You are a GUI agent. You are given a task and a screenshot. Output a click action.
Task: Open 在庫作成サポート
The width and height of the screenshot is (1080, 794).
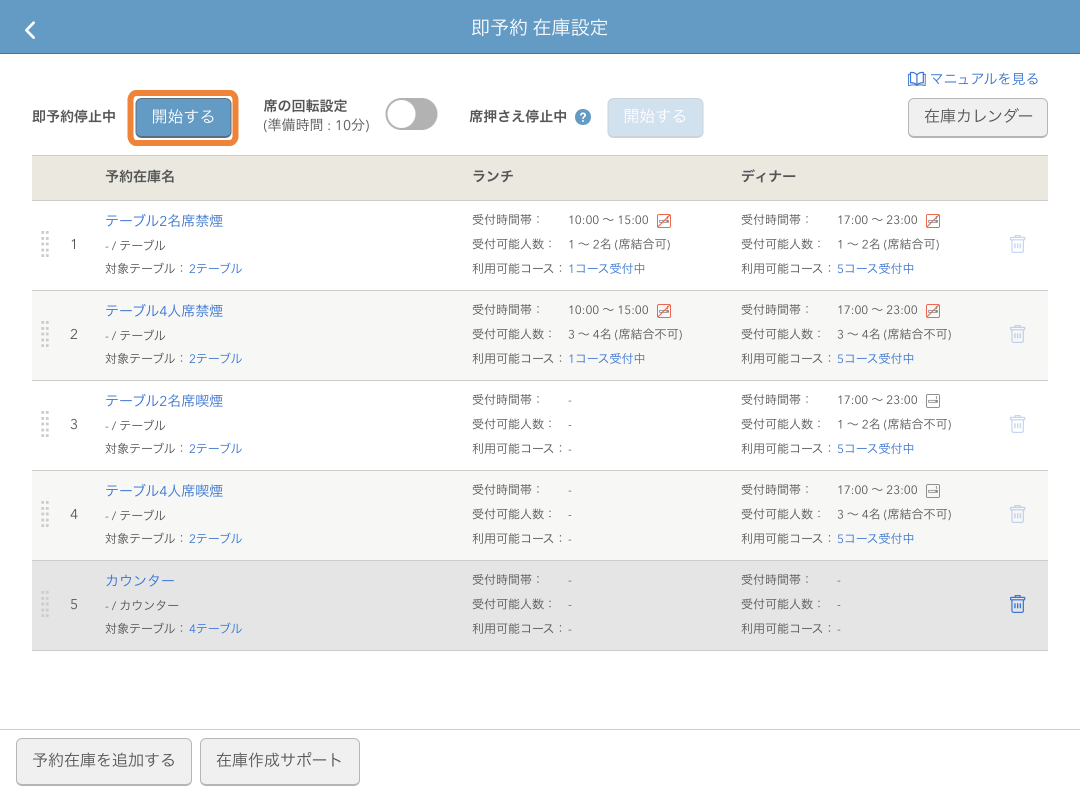pos(279,761)
